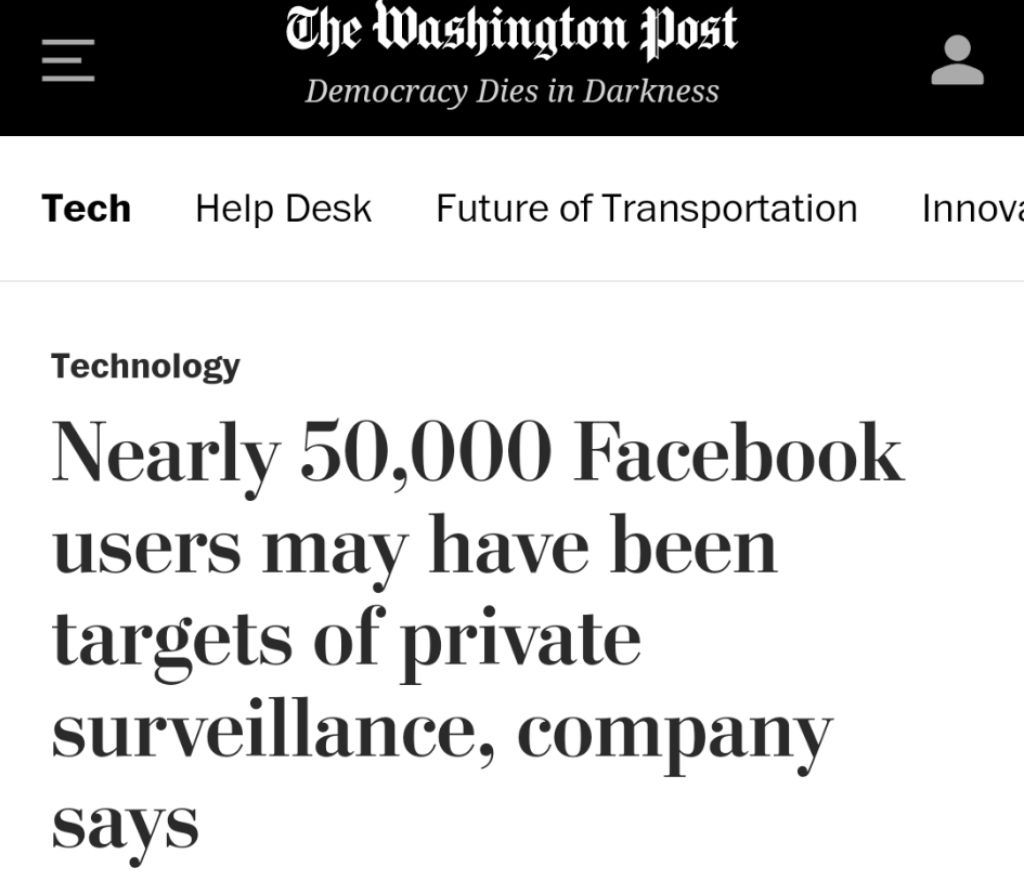Select the partially visible Innovations tab
The image size is (1024, 878).
point(971,209)
